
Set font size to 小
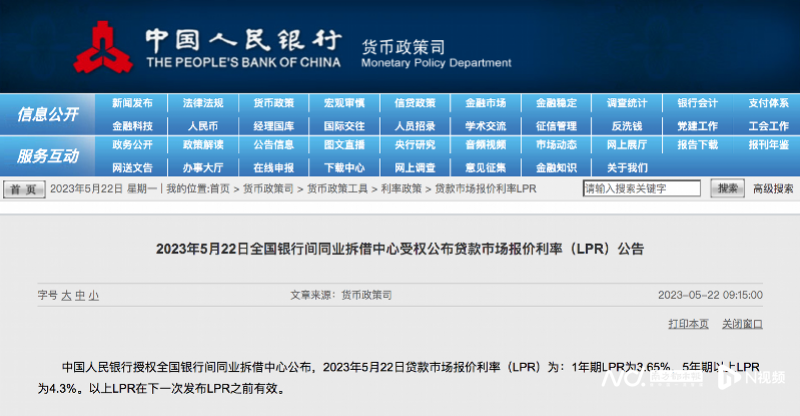pyautogui.click(x=93, y=296)
